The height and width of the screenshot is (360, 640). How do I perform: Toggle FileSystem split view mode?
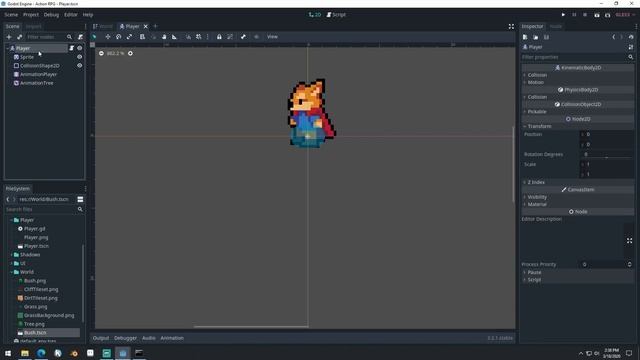click(x=80, y=199)
